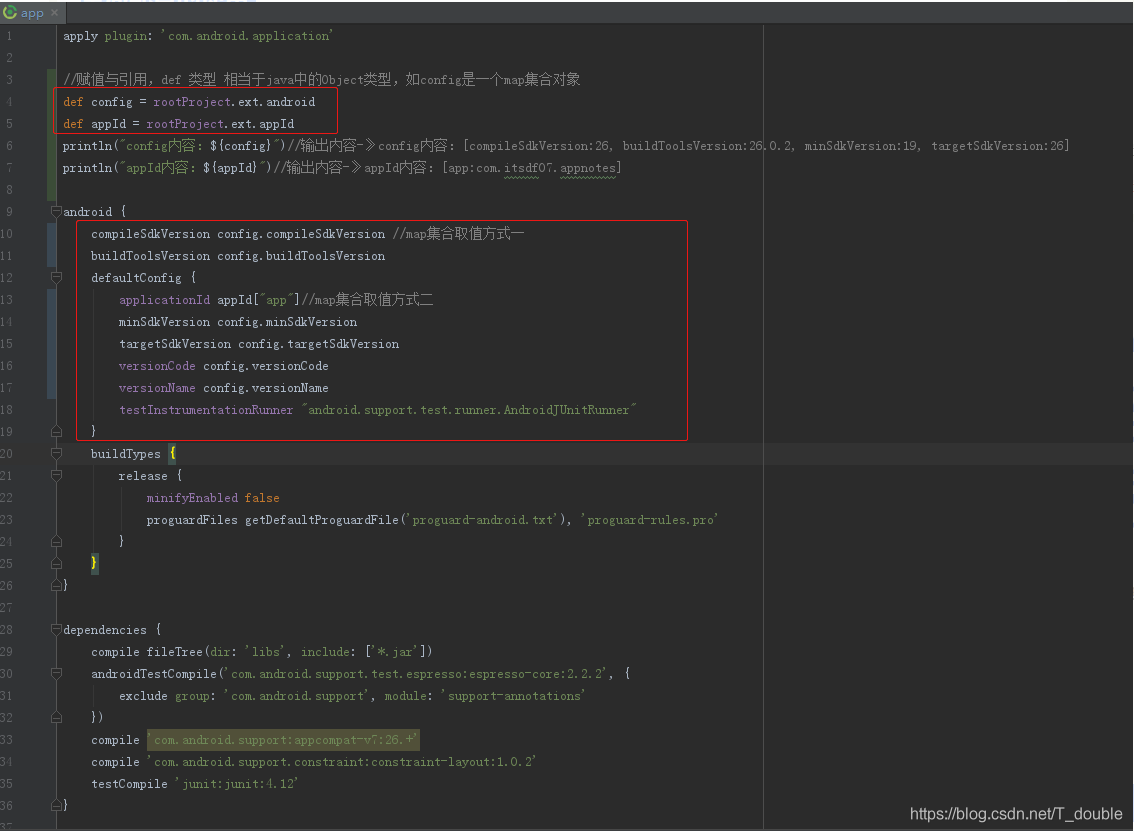Click the Gradle module icon on the app tab
Screen dimensions: 1134x831
point(10,13)
